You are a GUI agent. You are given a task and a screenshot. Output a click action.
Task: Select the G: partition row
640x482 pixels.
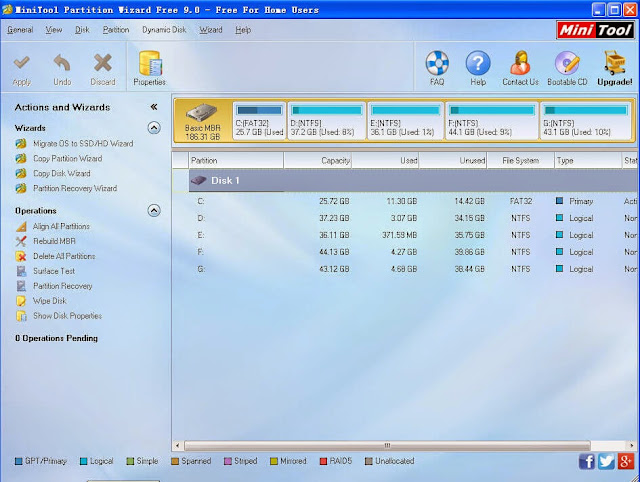[x=413, y=269]
